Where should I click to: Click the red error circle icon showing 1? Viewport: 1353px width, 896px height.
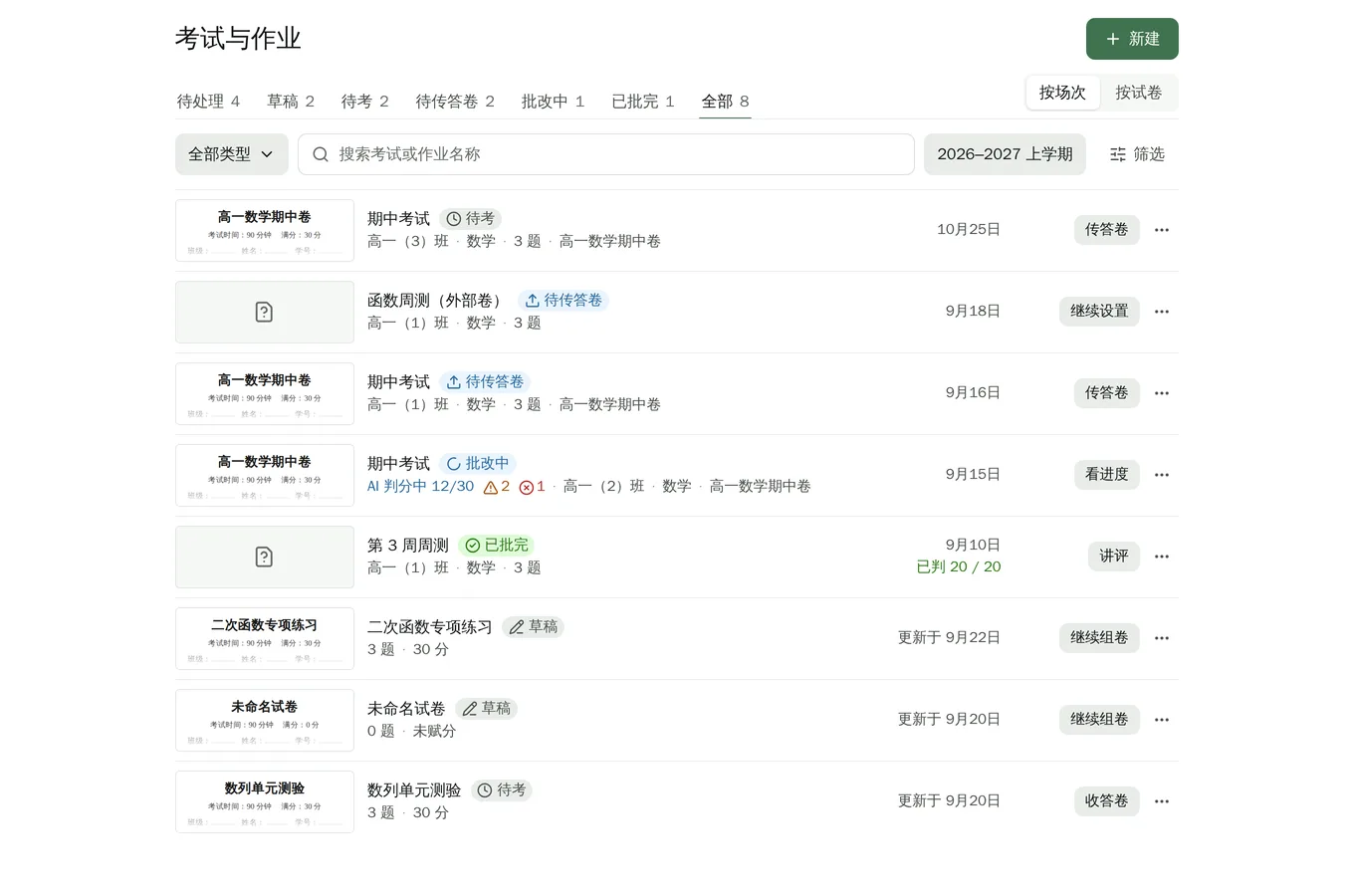(x=526, y=487)
